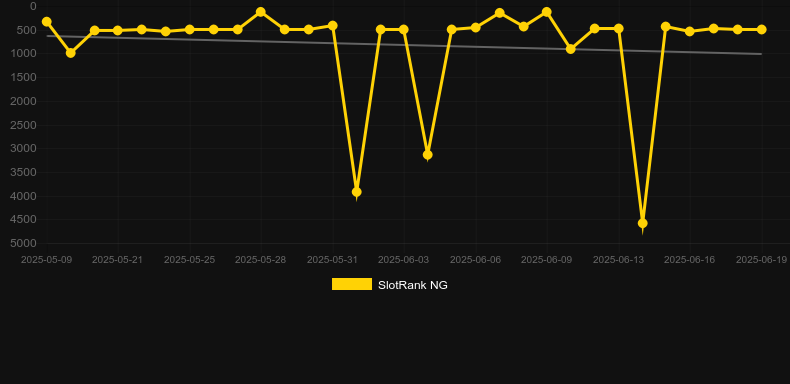Click the yellow SlotRank NG legend swatch
The width and height of the screenshot is (790, 384).
coord(352,284)
